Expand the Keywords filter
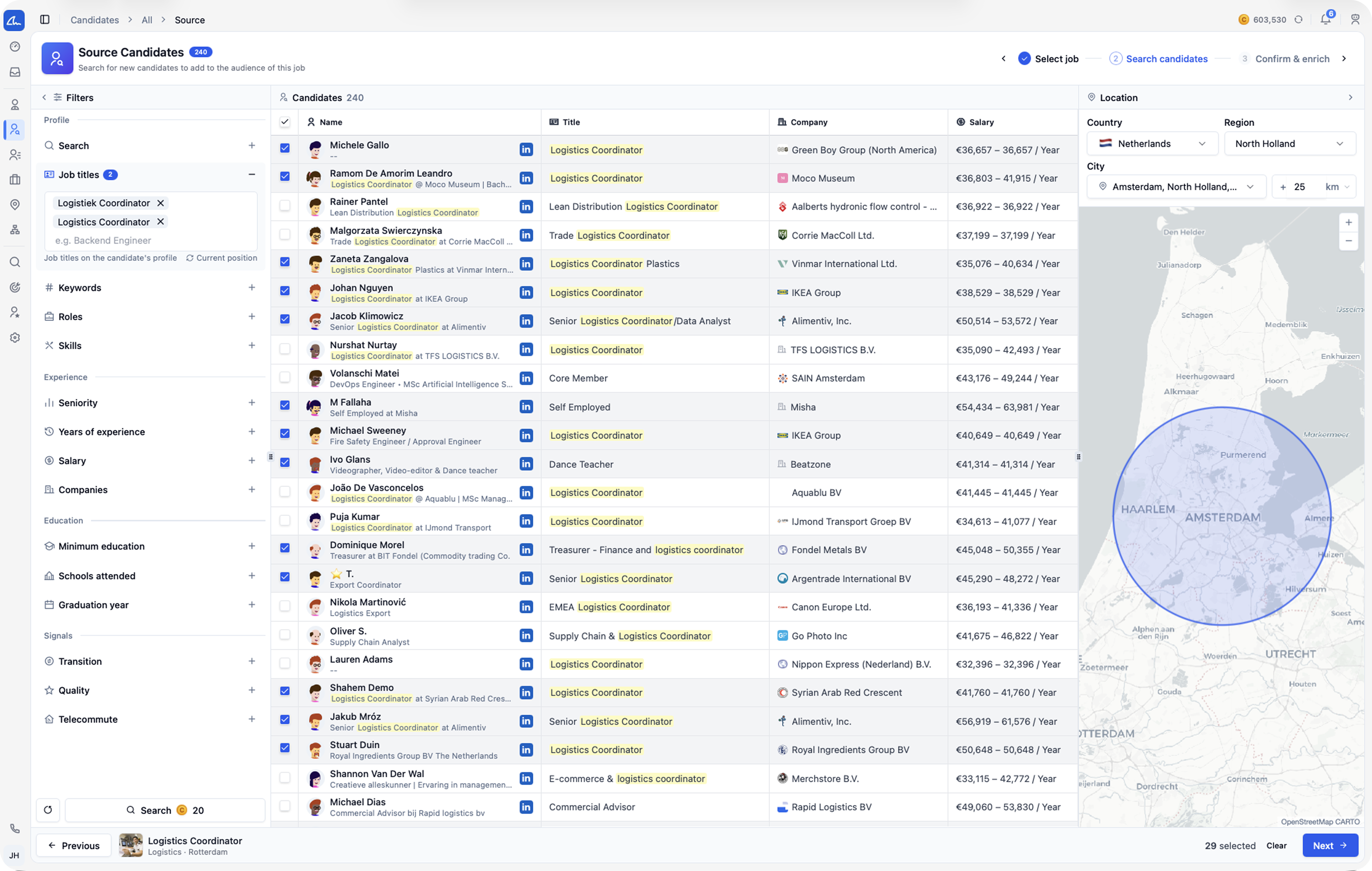Viewport: 1372px width, 871px height. pyautogui.click(x=252, y=288)
